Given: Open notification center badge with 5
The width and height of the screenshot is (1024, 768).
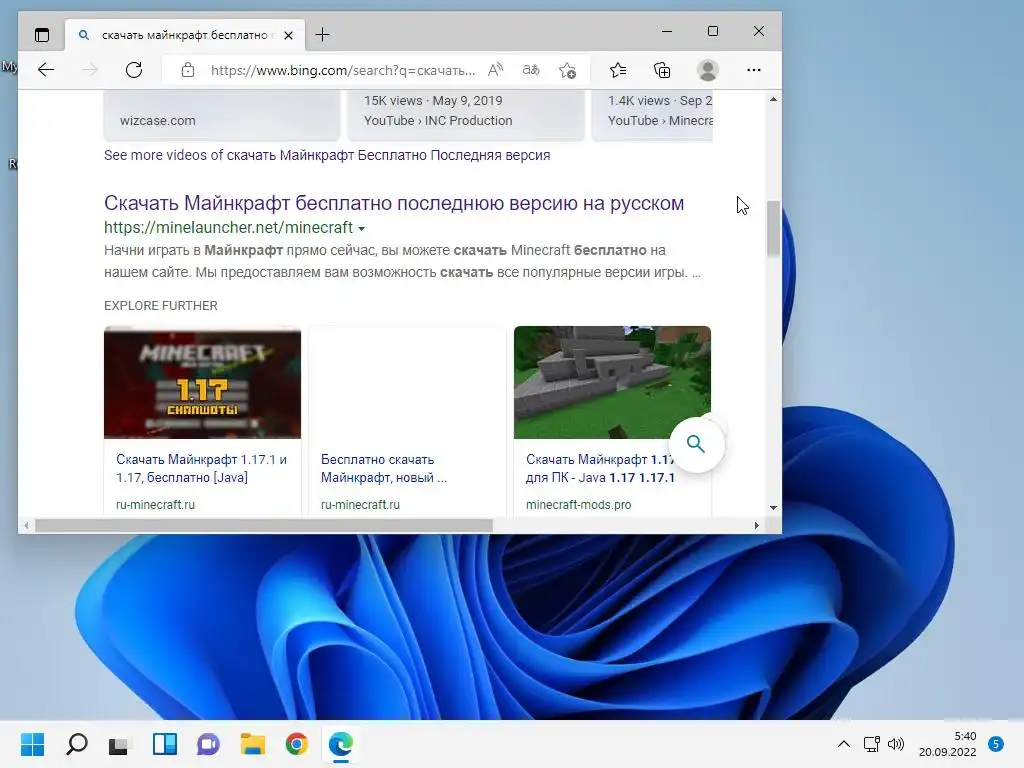Looking at the screenshot, I should tap(996, 744).
